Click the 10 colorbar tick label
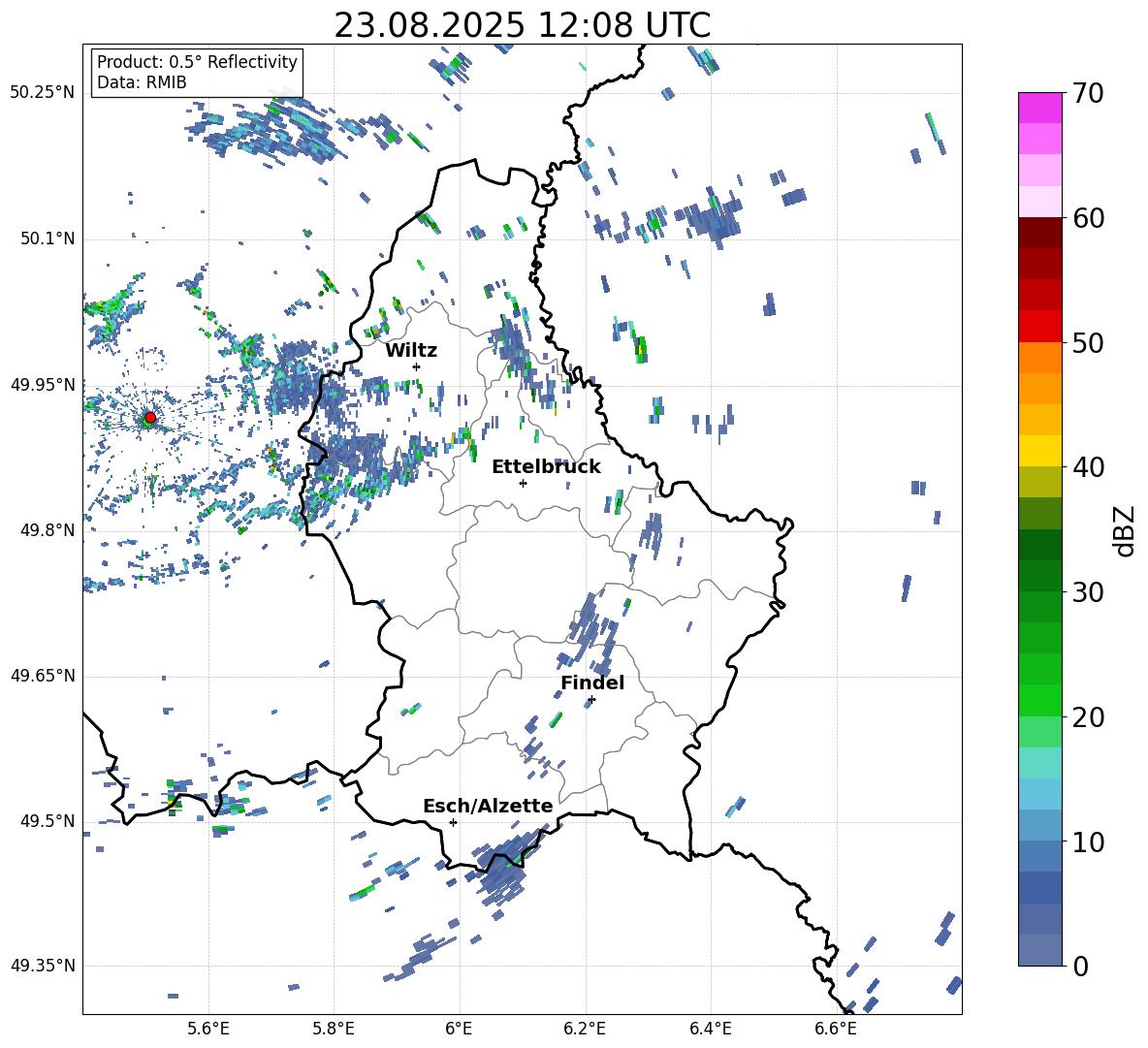Screen dimensions: 1148x1048 click(1088, 842)
